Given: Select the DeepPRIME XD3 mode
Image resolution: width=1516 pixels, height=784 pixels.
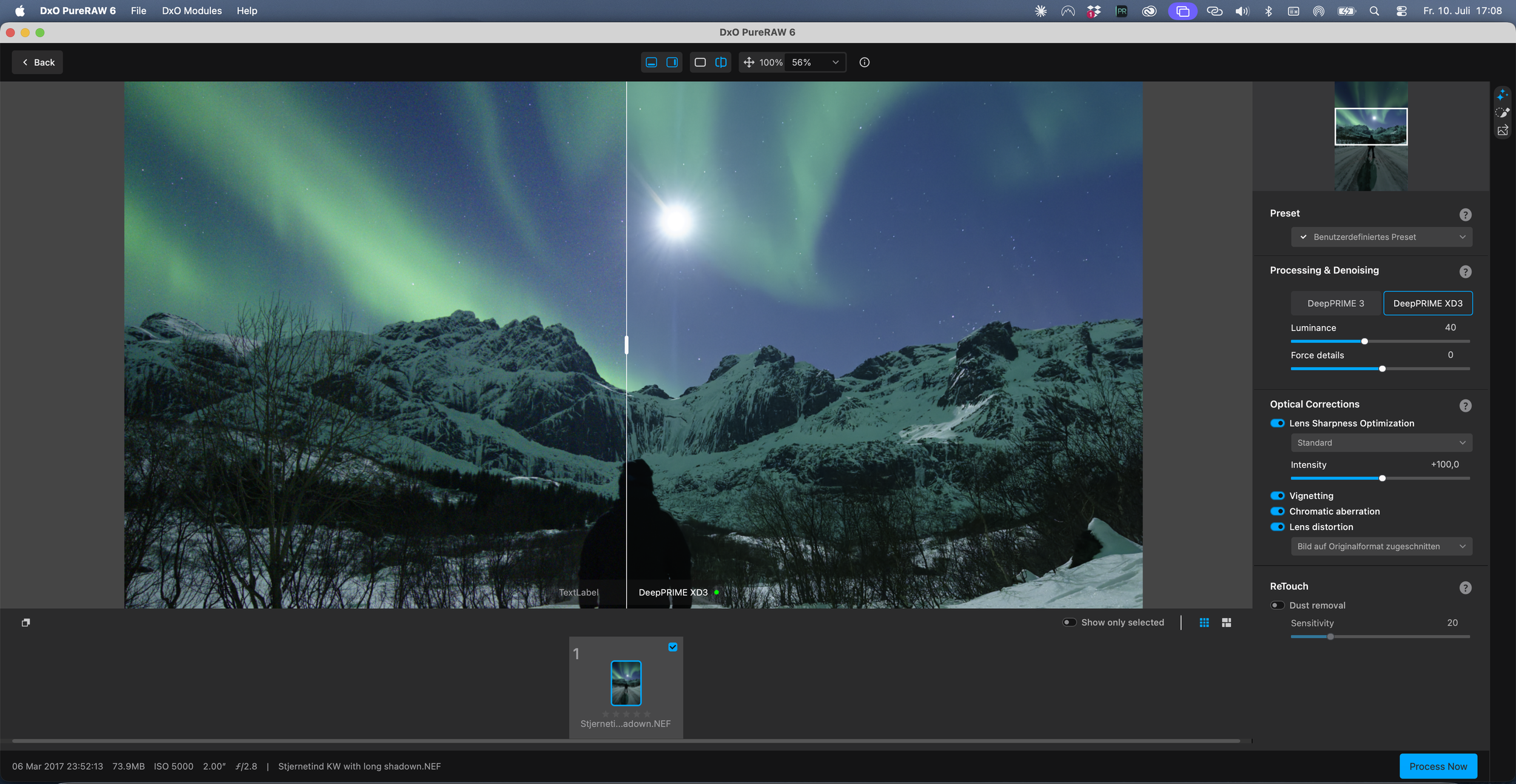Looking at the screenshot, I should pyautogui.click(x=1427, y=303).
